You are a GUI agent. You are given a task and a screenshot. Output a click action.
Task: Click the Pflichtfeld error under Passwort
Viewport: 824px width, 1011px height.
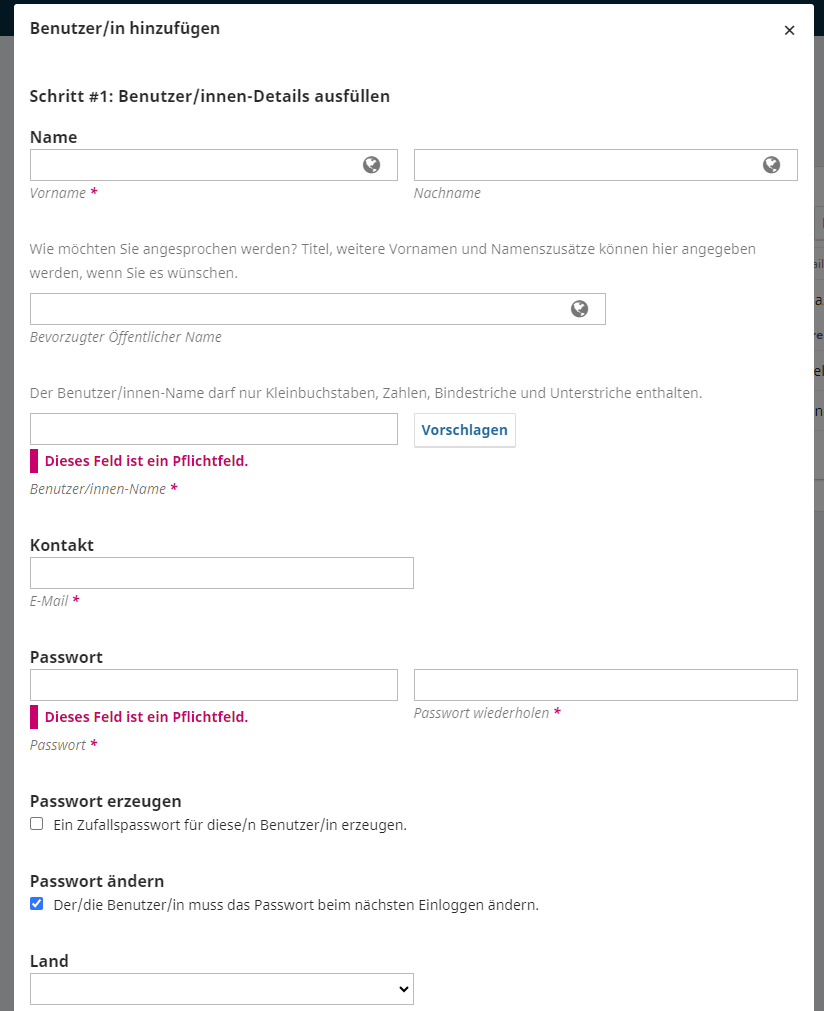point(146,717)
